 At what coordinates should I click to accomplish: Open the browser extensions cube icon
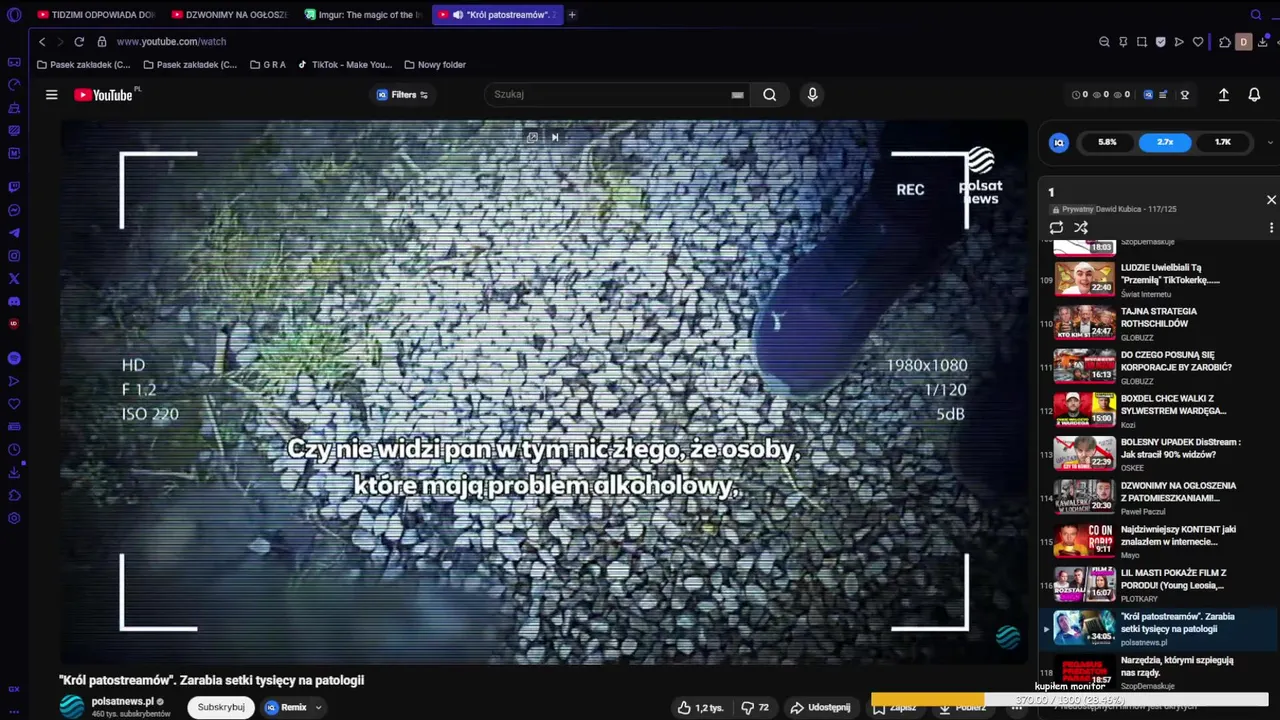[1224, 42]
